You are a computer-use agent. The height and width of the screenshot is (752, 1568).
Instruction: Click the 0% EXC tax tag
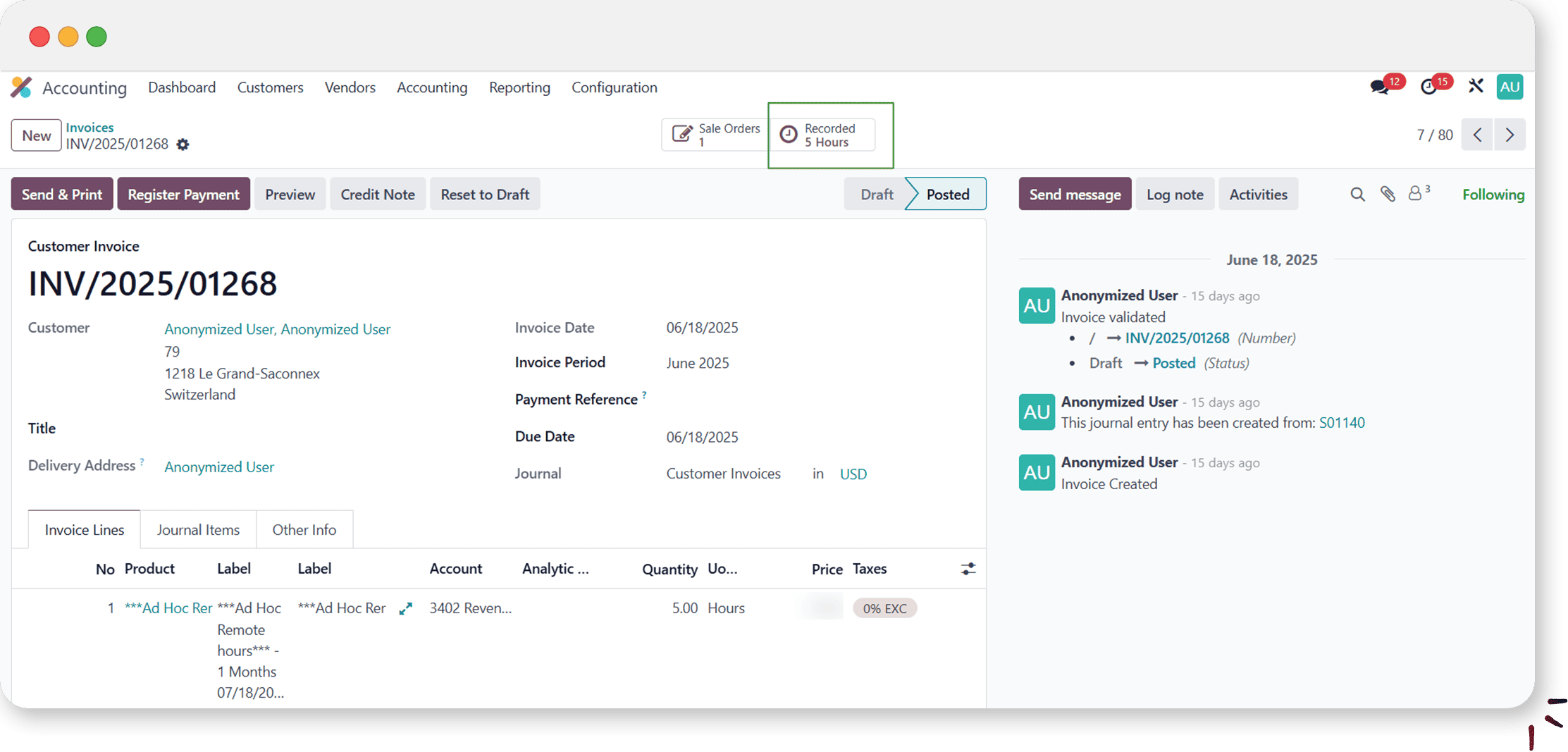pos(884,608)
